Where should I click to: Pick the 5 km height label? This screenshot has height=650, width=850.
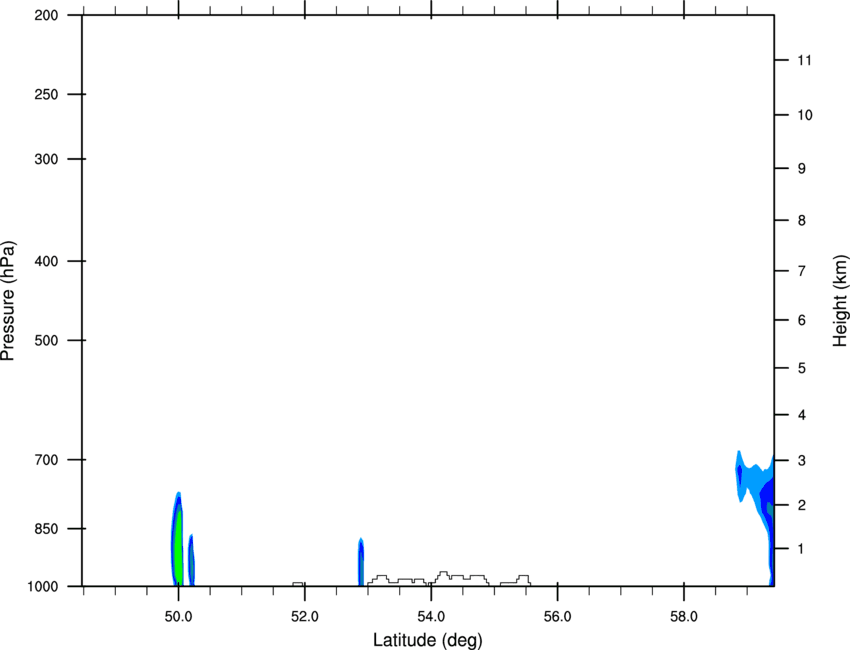tap(802, 369)
